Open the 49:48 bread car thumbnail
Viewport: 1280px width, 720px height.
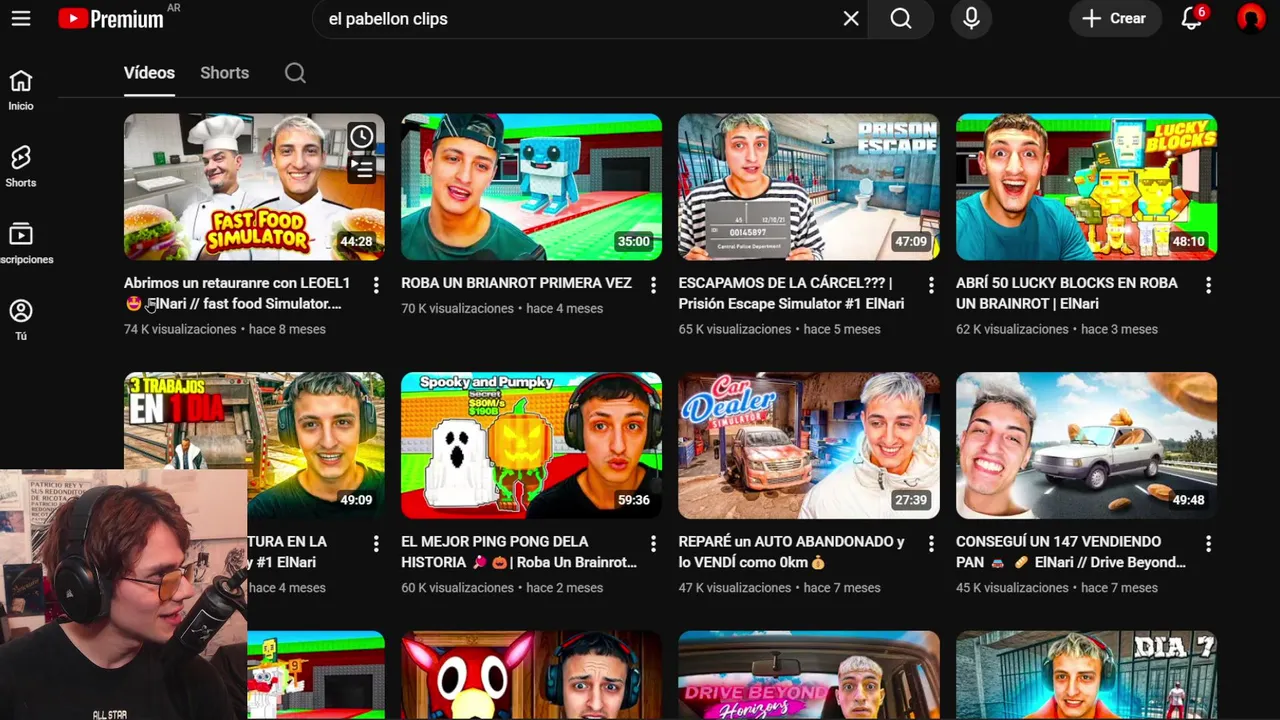tap(1086, 445)
